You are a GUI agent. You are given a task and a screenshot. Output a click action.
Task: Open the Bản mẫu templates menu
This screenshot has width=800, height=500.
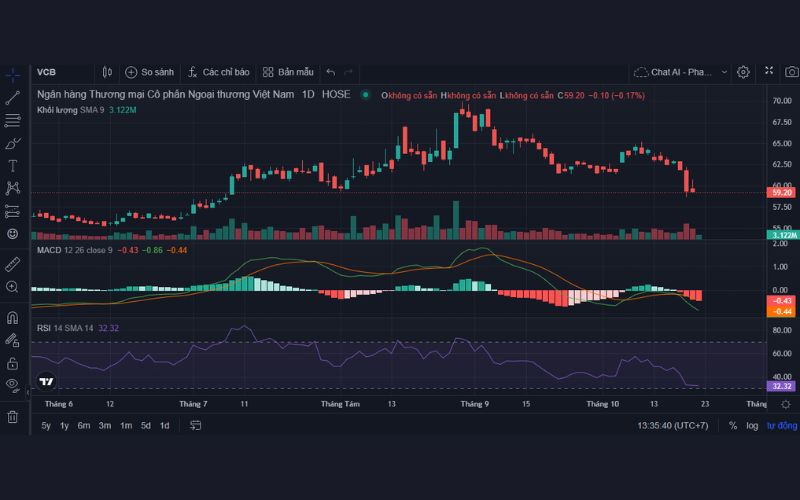click(x=288, y=72)
